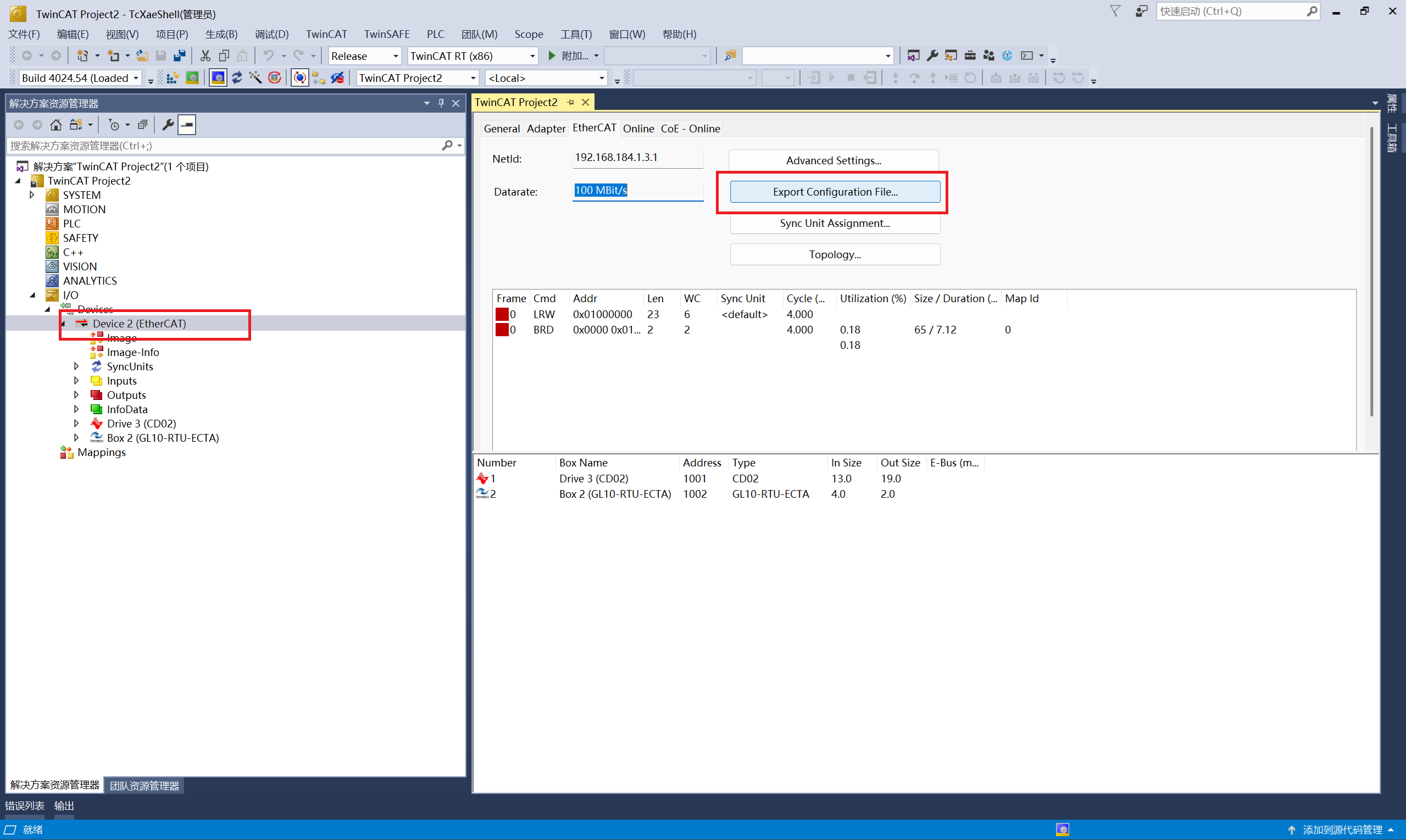Toggle the Config Mode button (blue gear)
The image size is (1406, 840).
(x=218, y=77)
